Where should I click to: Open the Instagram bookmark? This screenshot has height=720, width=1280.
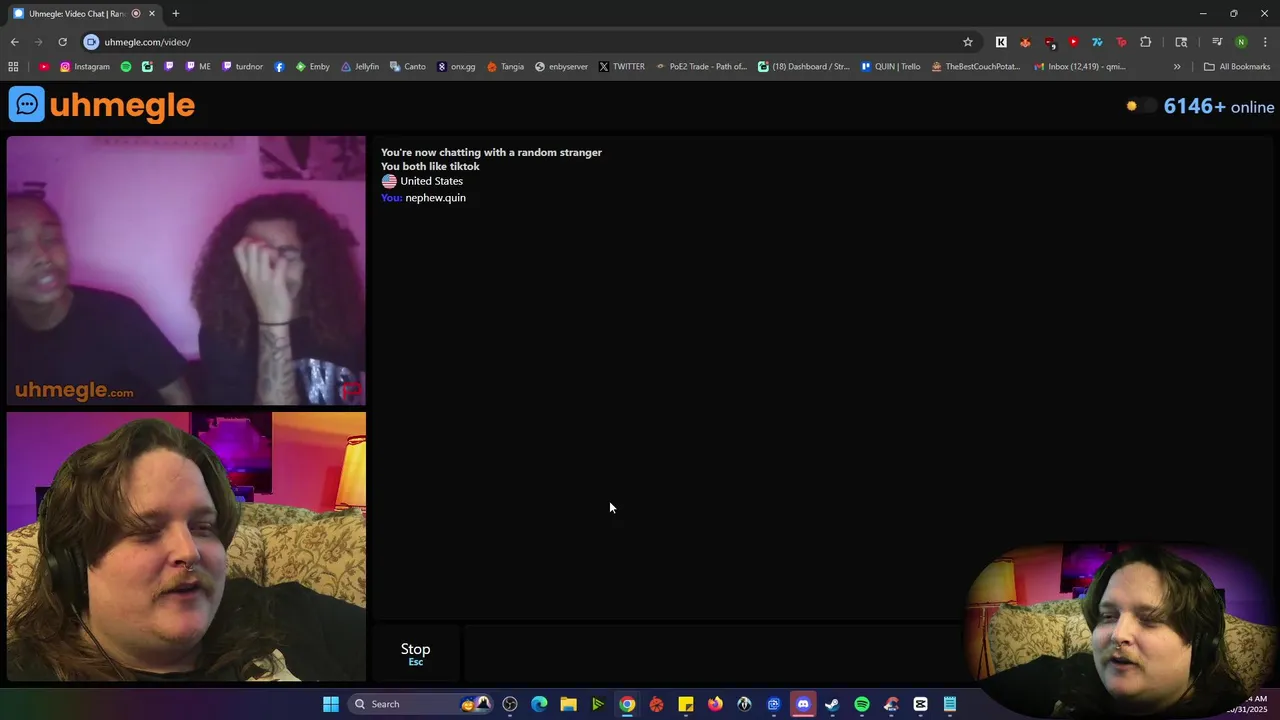85,67
